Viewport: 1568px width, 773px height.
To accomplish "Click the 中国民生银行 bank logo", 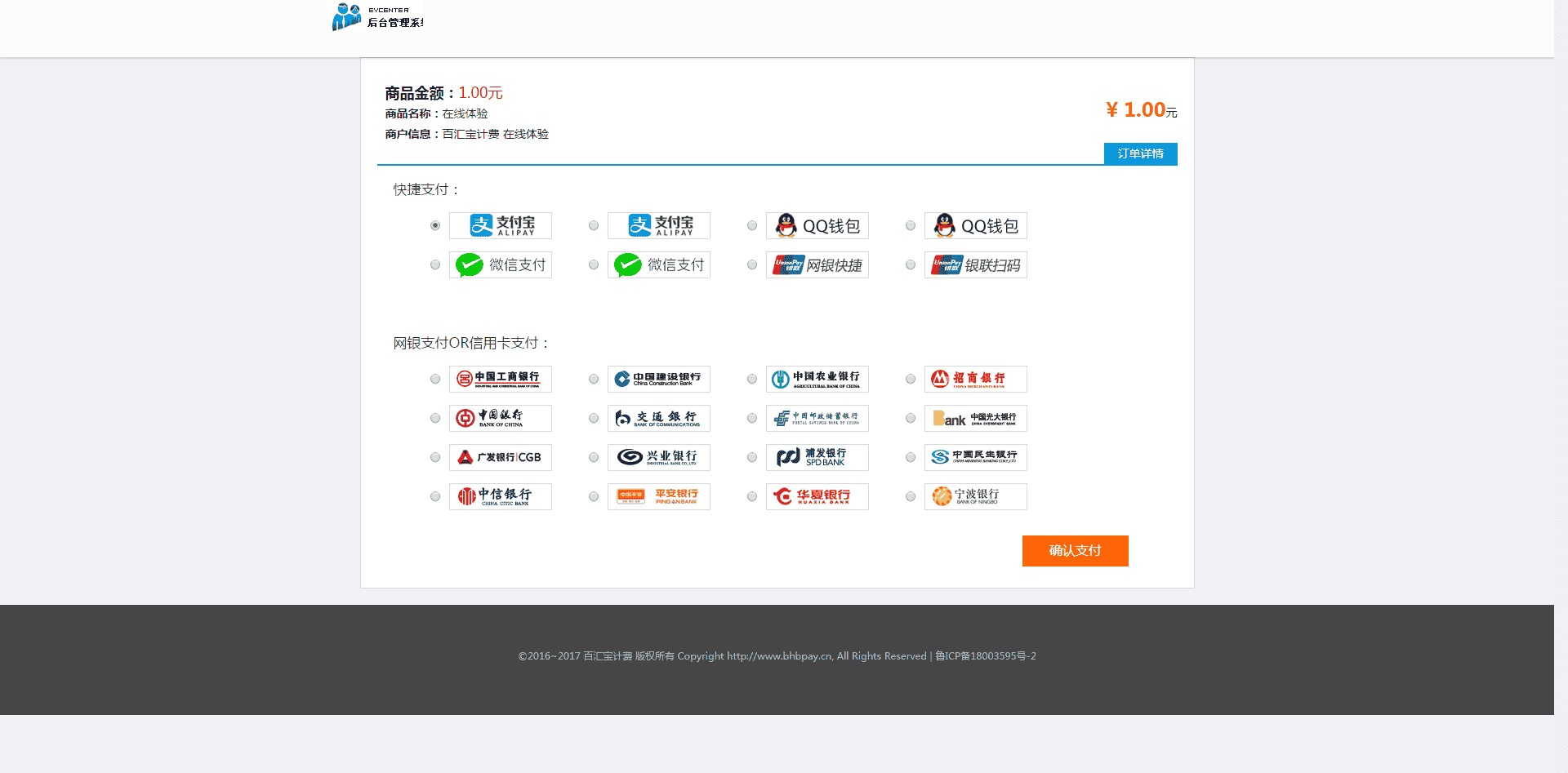I will (976, 457).
